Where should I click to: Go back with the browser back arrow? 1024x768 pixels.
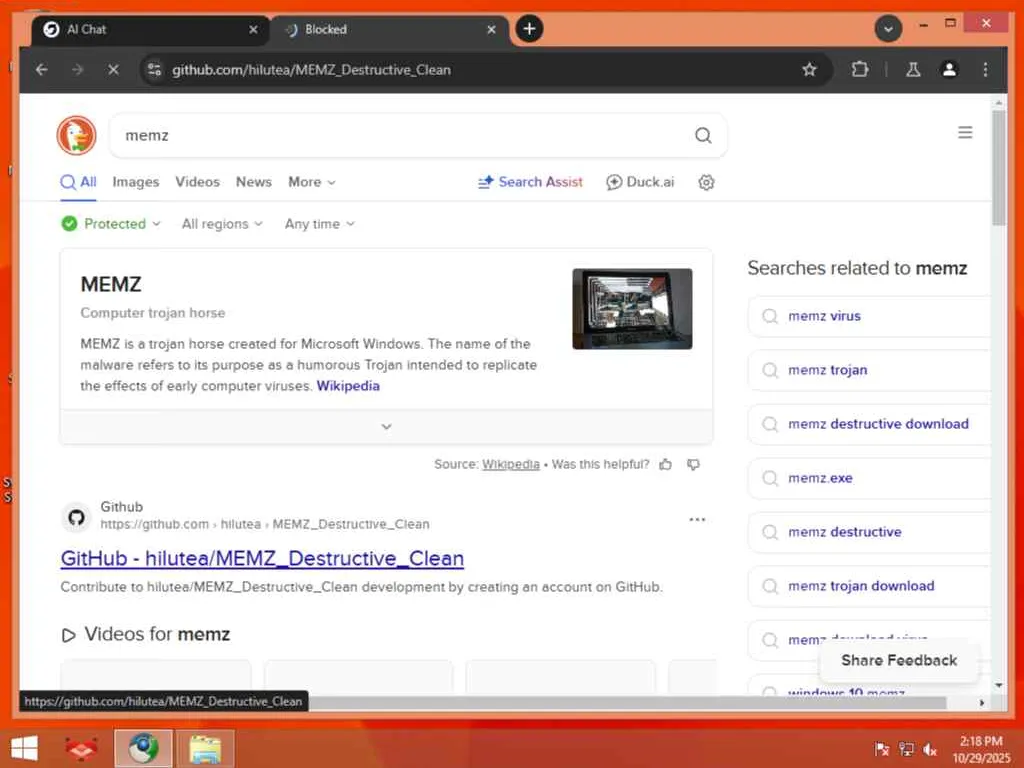pyautogui.click(x=42, y=69)
